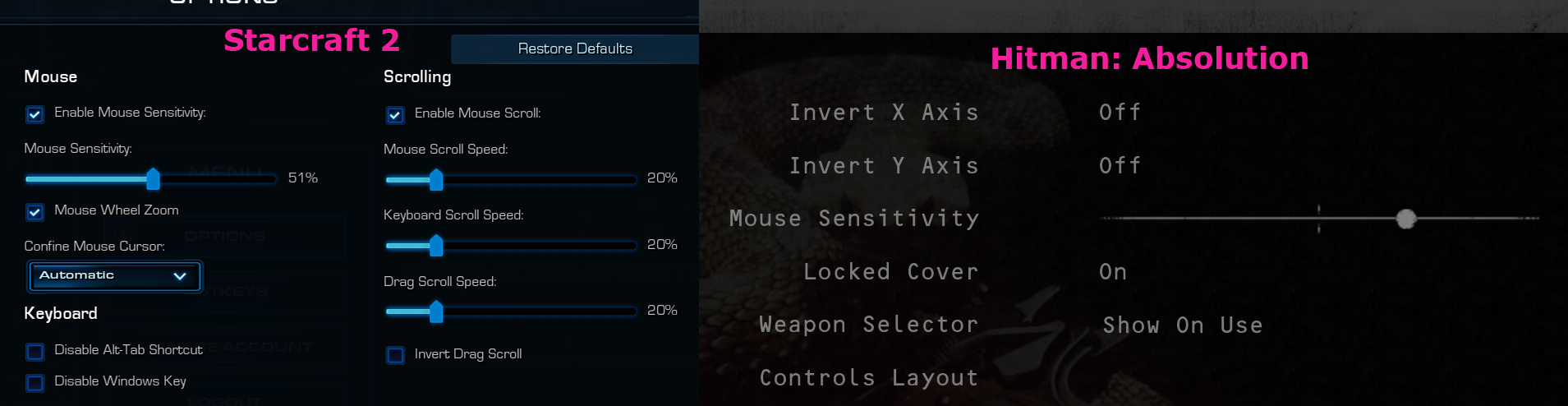Click the Automatic dropdown chevron arrow
Screen dimensions: 1568x406
[x=180, y=276]
